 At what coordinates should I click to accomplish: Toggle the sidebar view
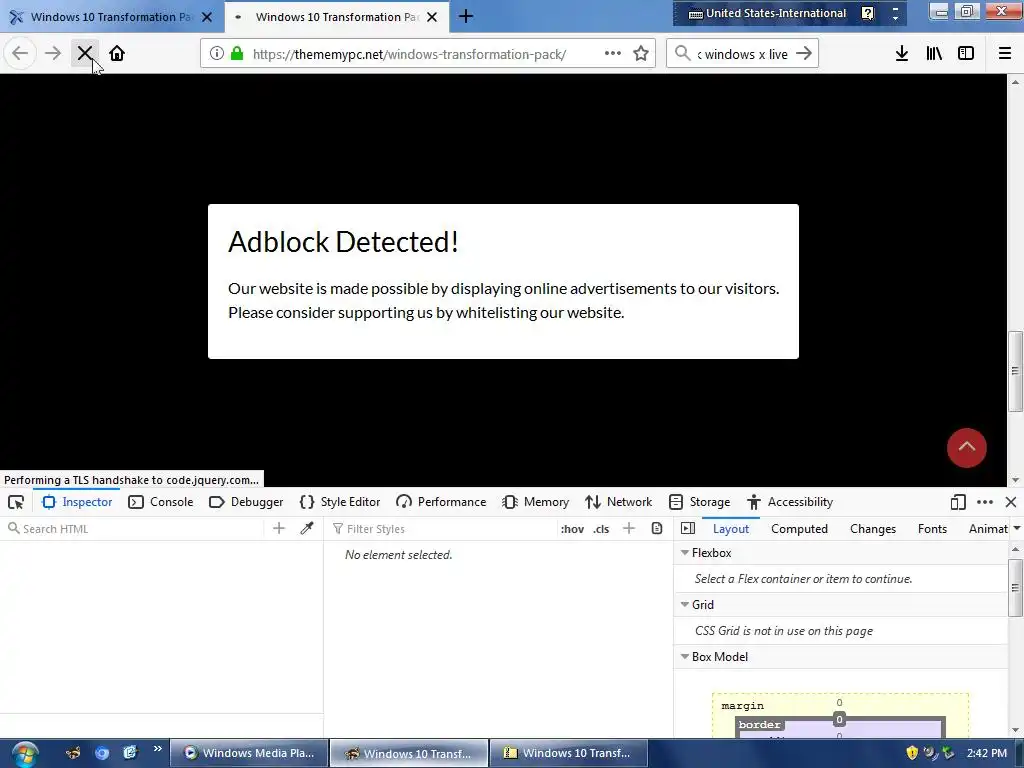tap(966, 54)
